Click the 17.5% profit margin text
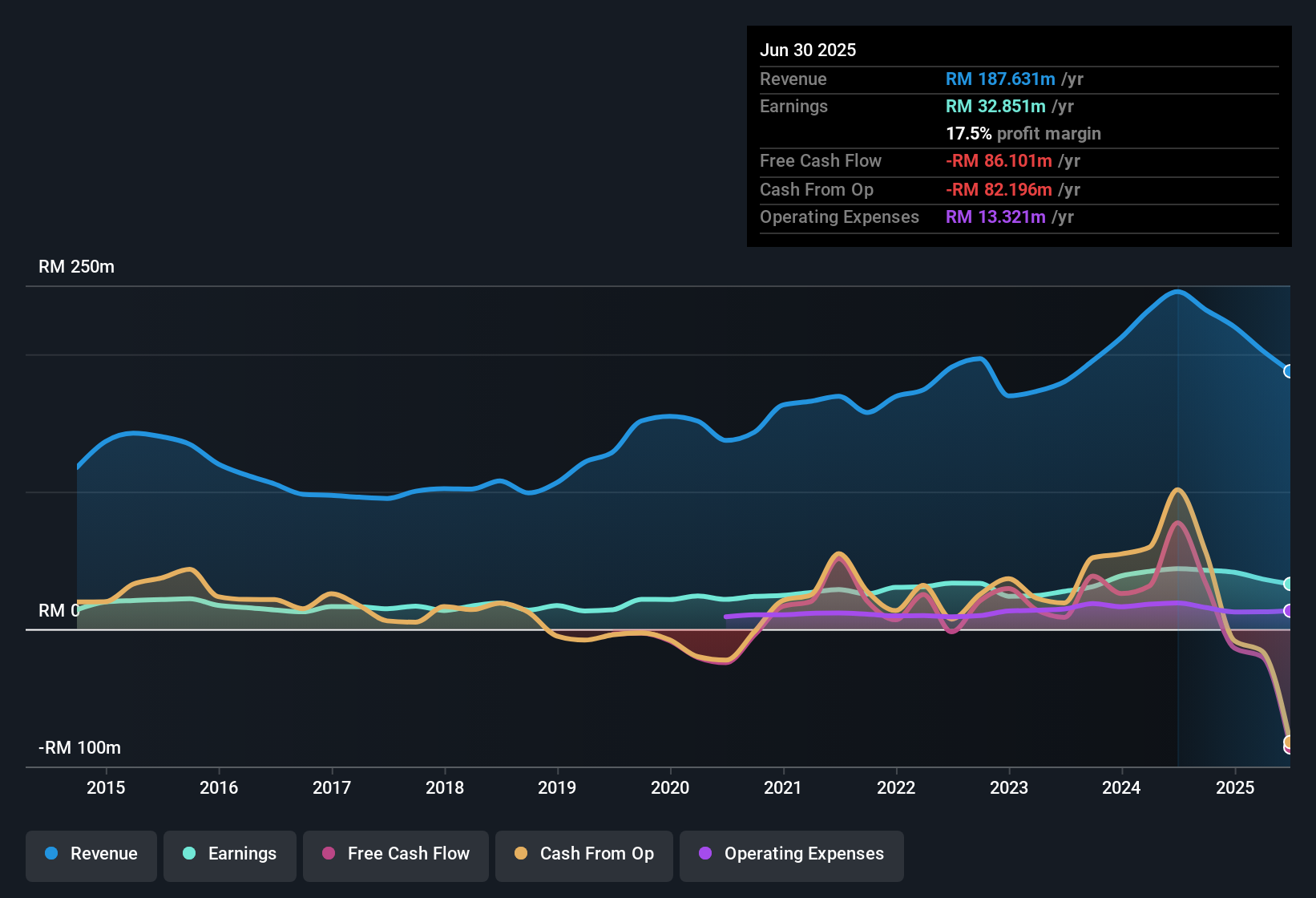Screen dimensions: 1316x898 pos(1023,133)
